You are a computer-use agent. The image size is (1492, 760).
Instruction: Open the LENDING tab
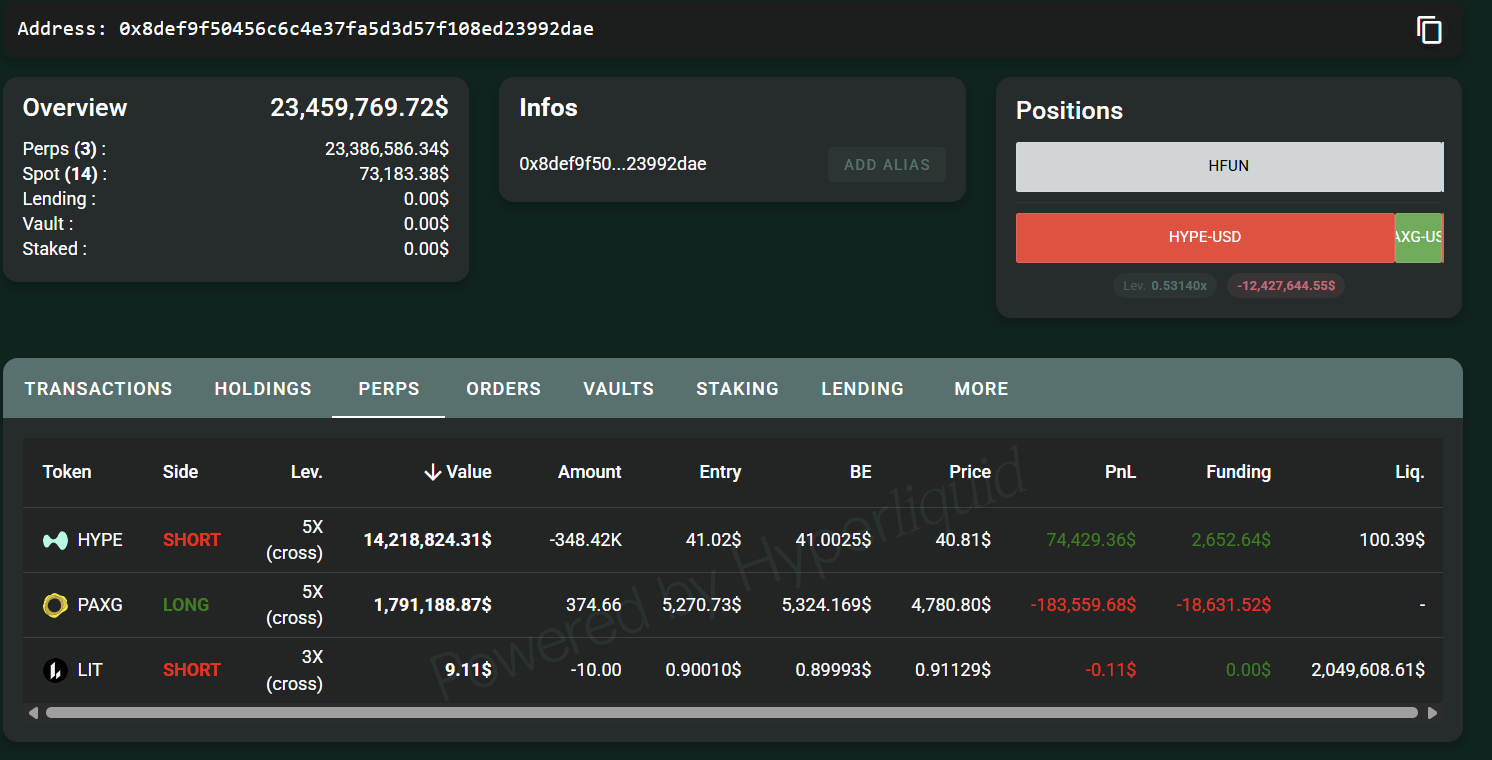pos(862,388)
